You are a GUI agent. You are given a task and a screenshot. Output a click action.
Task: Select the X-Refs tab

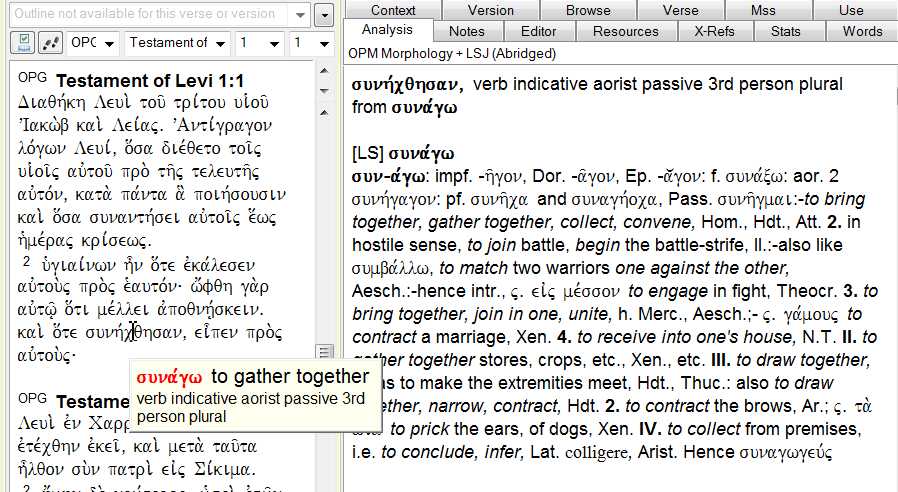pyautogui.click(x=714, y=31)
